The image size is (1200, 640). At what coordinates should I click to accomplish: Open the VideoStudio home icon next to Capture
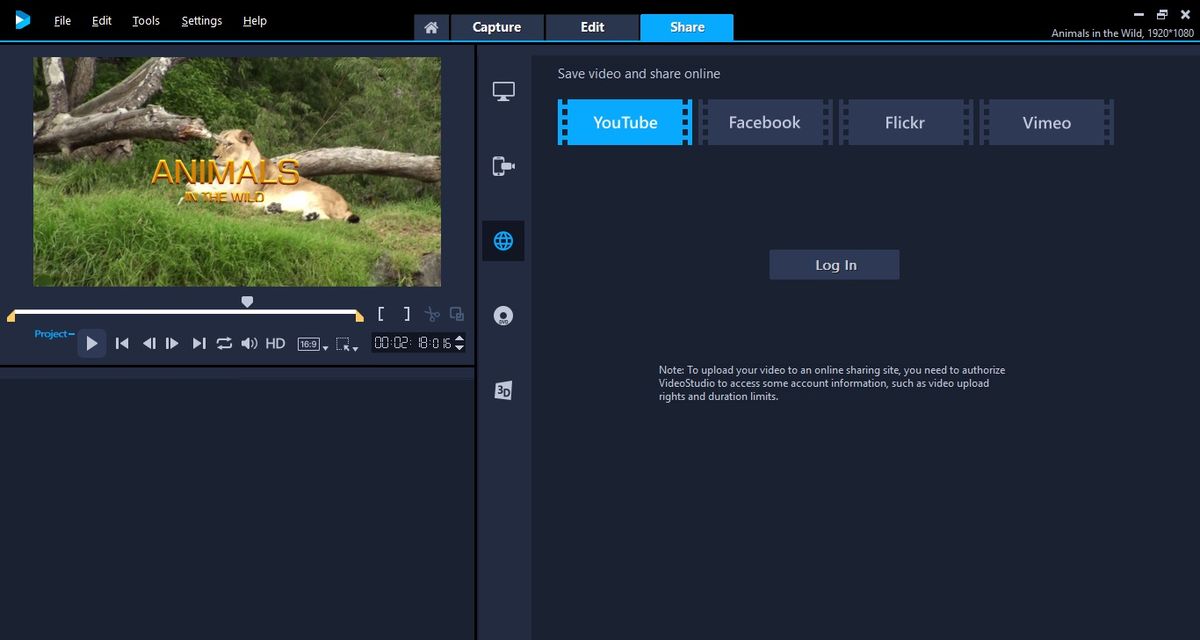coord(431,27)
